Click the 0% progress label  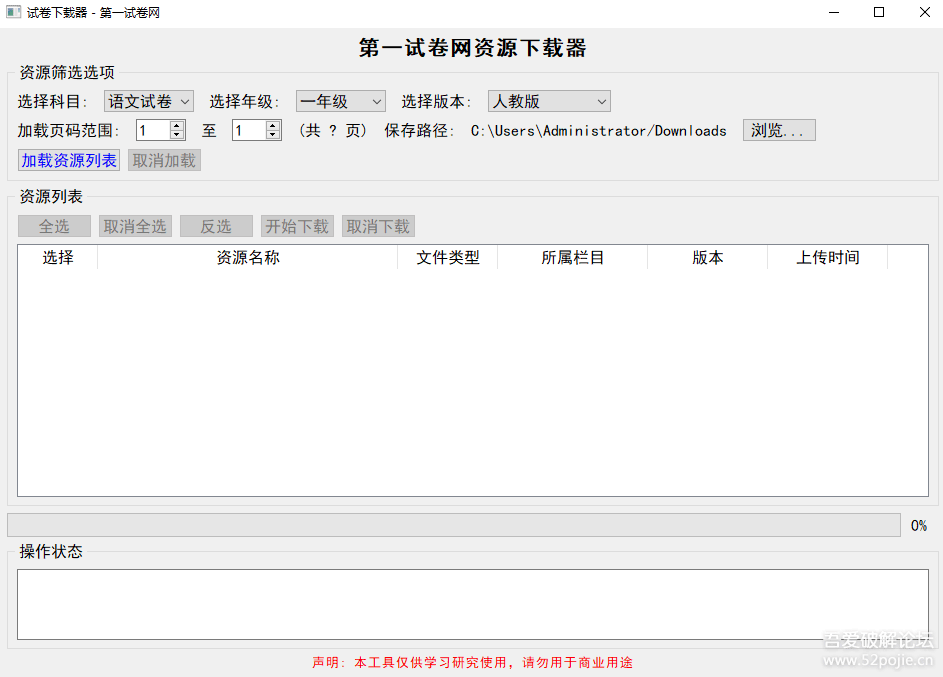[919, 525]
